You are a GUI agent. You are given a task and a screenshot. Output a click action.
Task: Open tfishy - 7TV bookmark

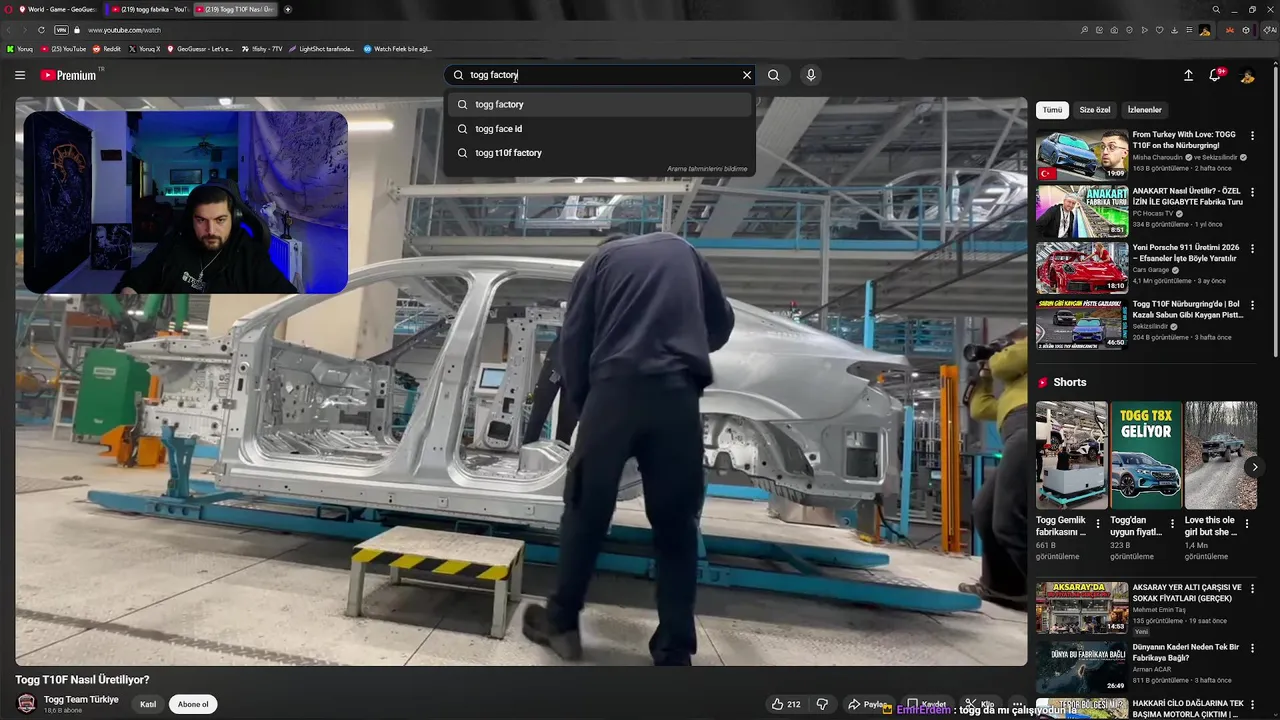(262, 49)
